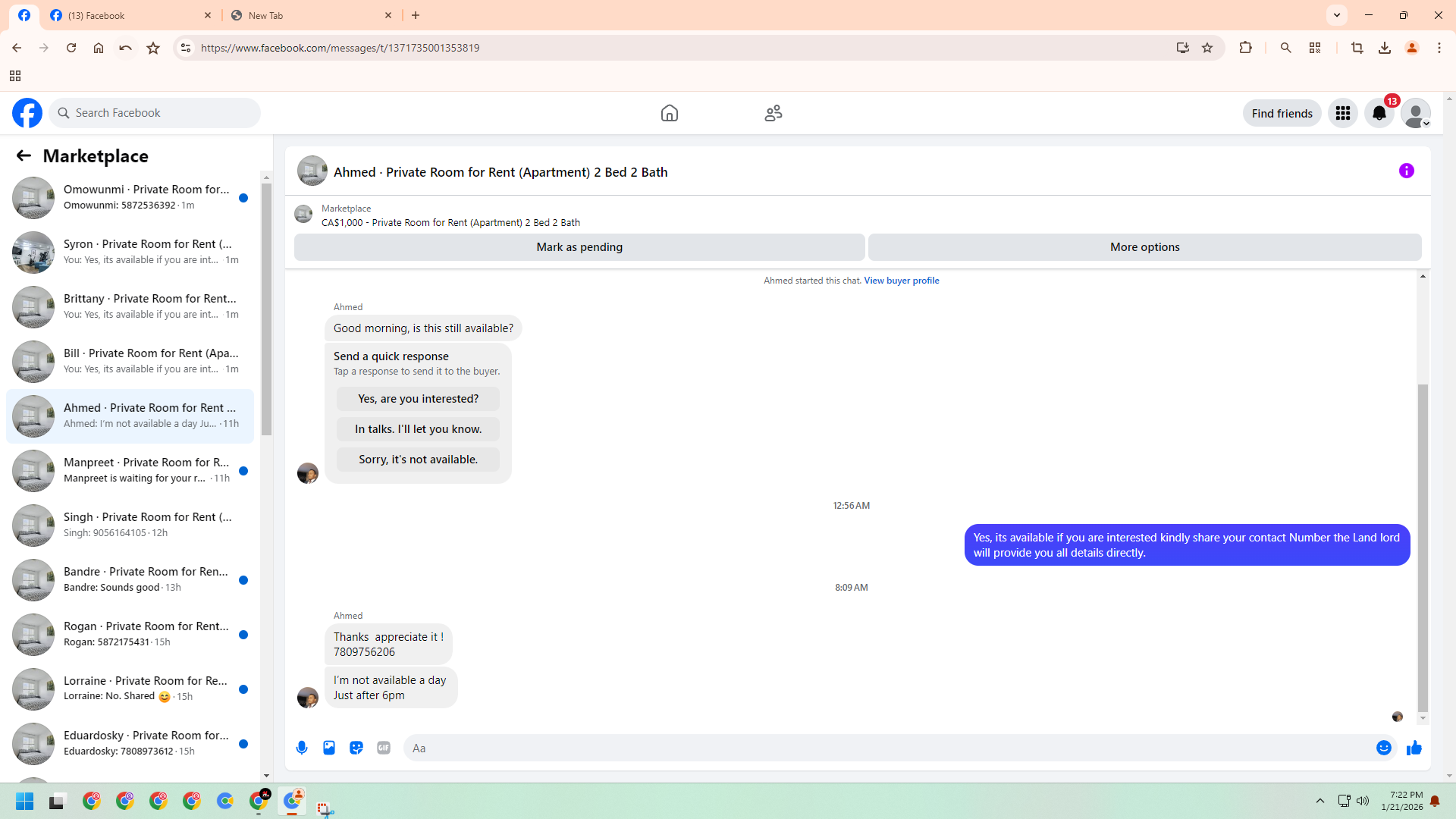
Task: Open the View buyer profile link
Action: [x=901, y=281]
